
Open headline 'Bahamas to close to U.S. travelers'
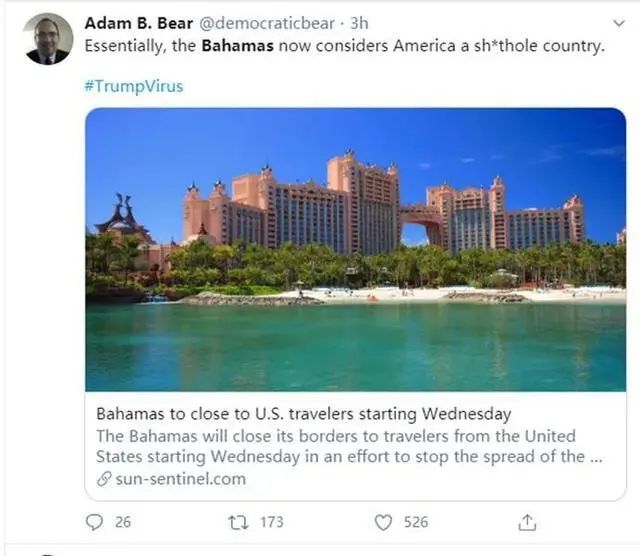coord(303,414)
